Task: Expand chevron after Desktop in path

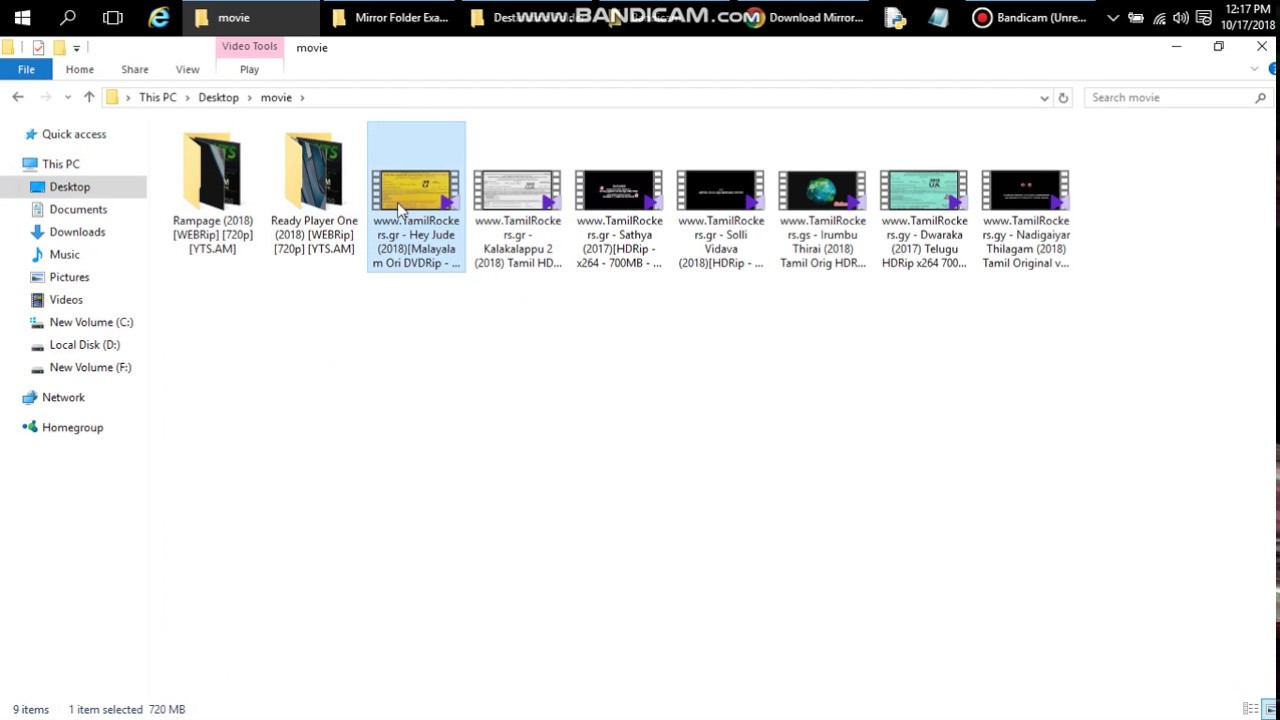Action: tap(250, 98)
